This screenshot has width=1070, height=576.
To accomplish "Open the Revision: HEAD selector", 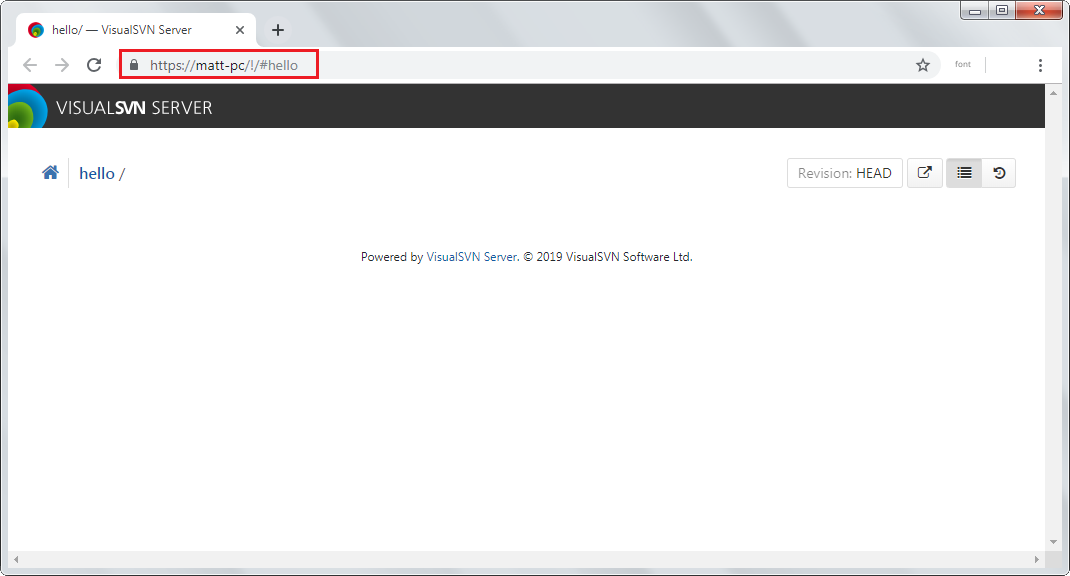I will click(x=844, y=173).
